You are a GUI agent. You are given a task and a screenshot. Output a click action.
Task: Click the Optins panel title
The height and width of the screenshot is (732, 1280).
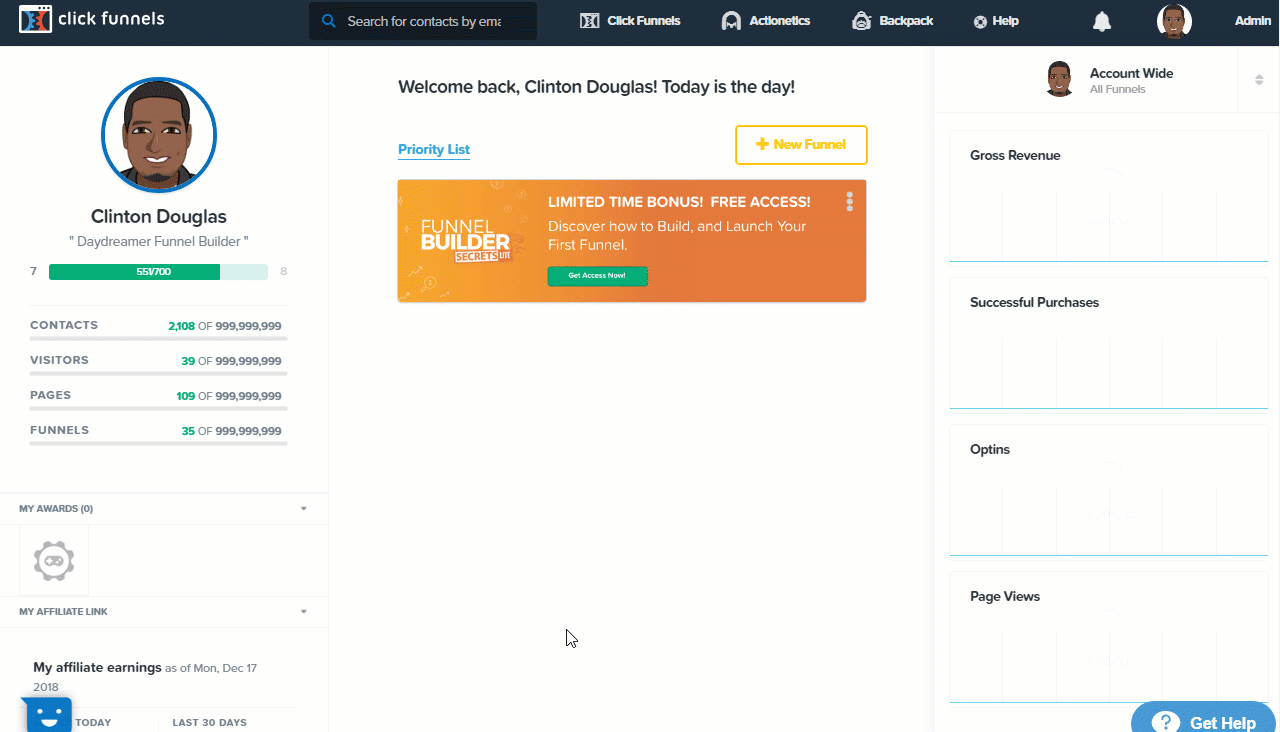coord(990,450)
